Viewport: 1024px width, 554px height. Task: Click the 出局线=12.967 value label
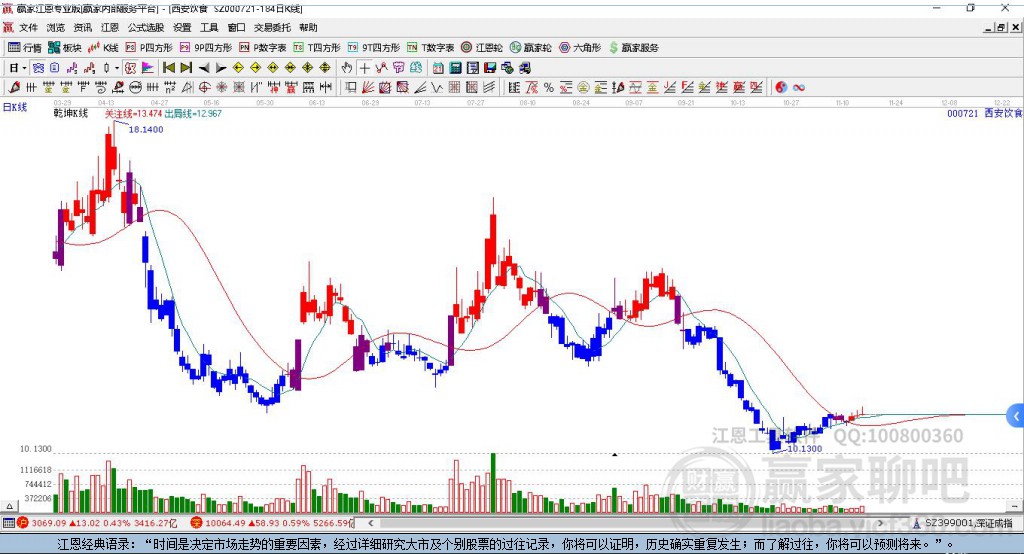(x=193, y=114)
